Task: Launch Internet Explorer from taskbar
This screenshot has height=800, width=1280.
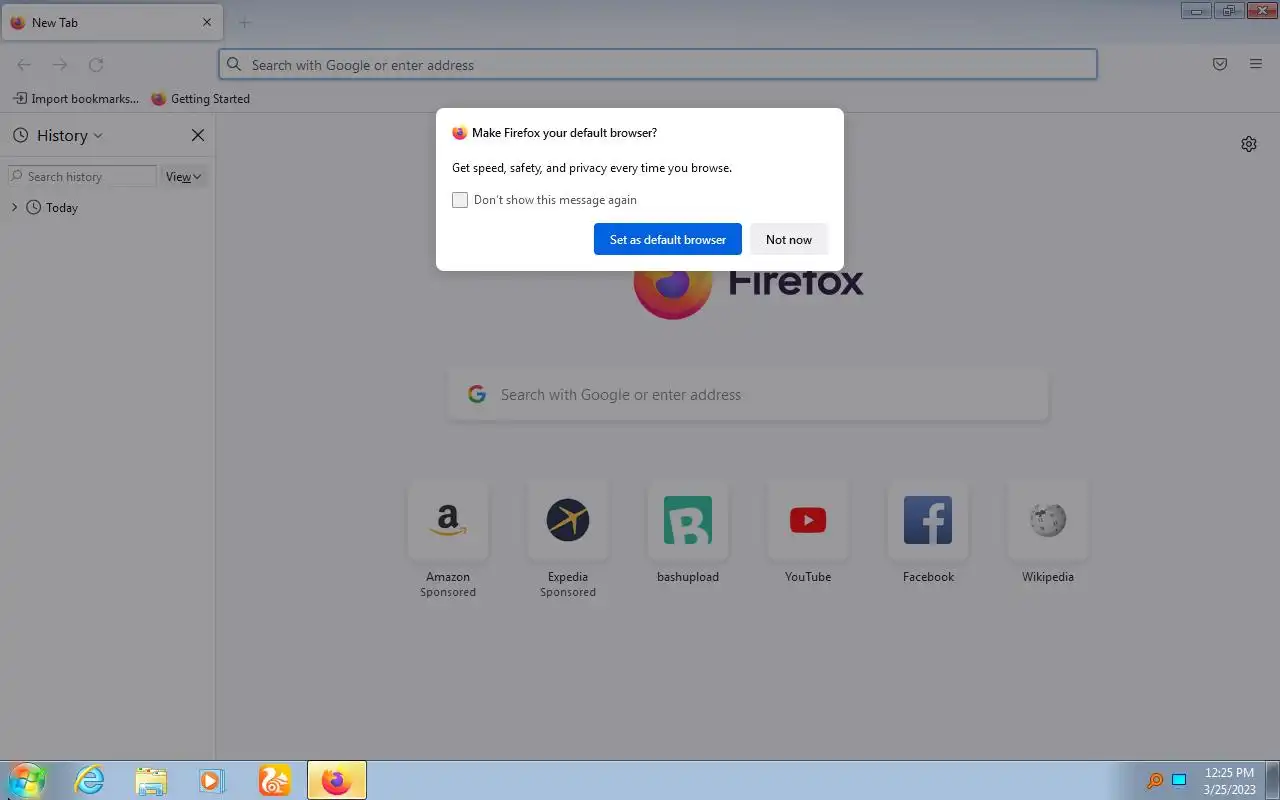Action: point(90,780)
